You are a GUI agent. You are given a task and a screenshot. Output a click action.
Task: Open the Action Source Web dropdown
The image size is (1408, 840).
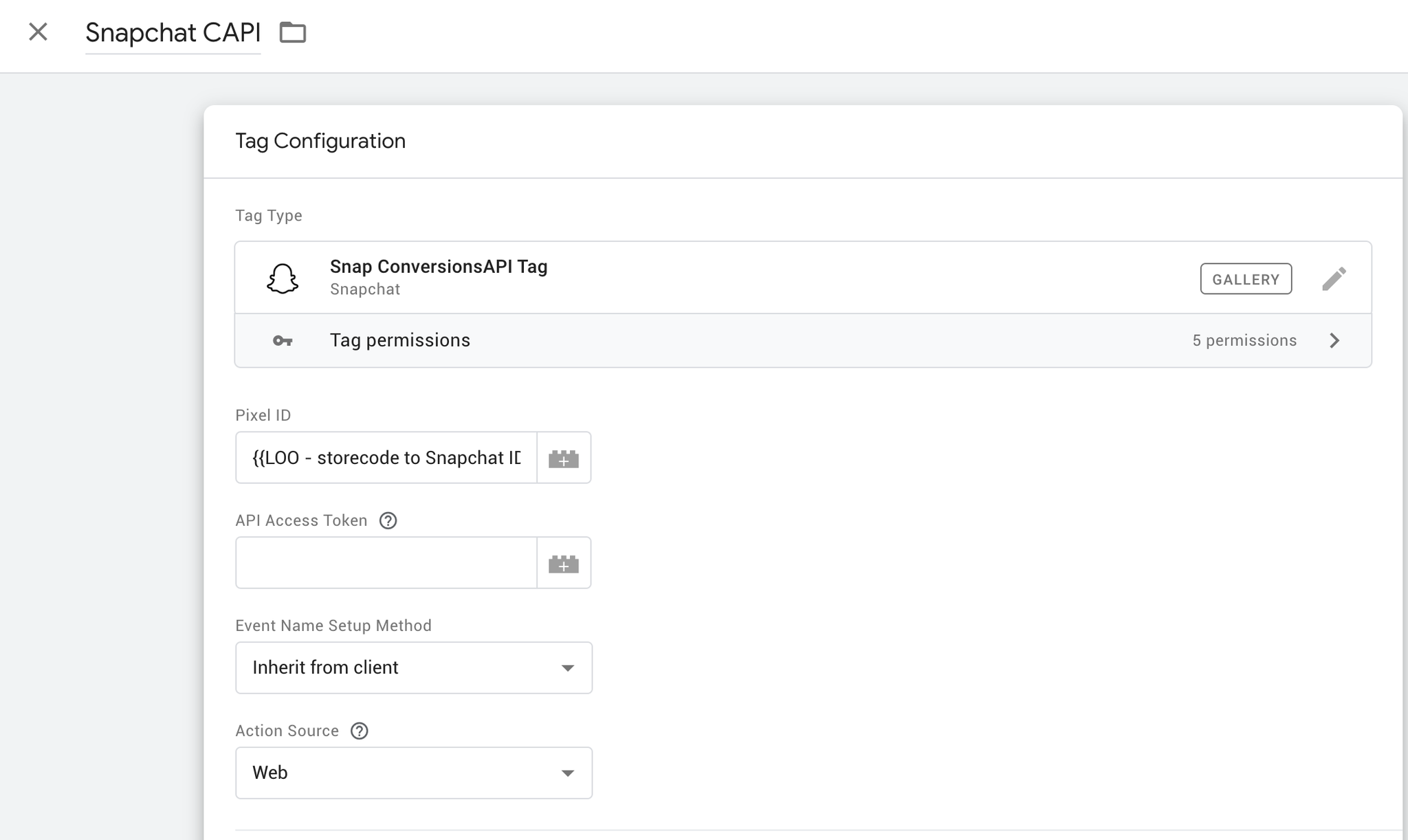pos(414,773)
